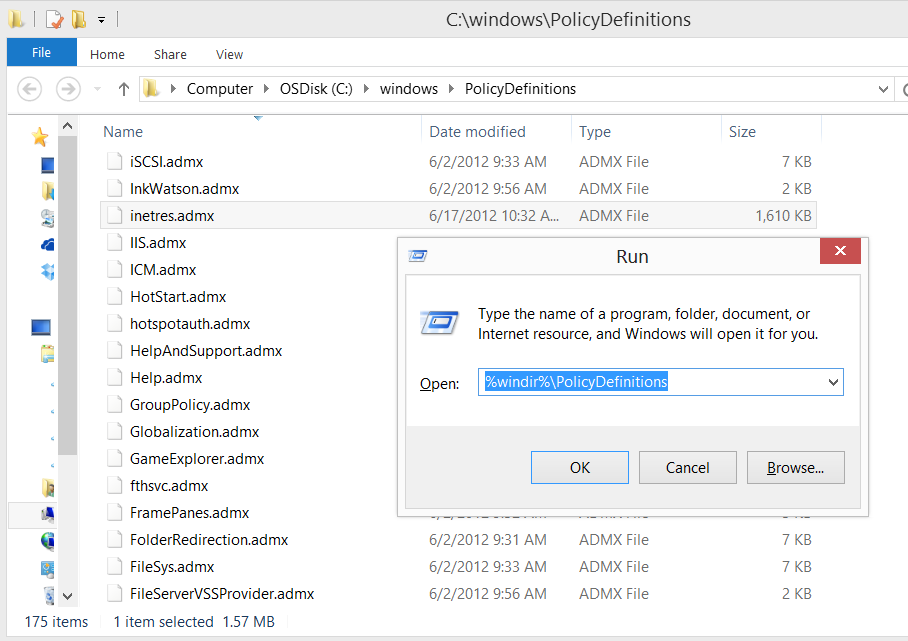This screenshot has width=908, height=641.
Task: Switch to the Share ribbon tab
Action: 170,54
